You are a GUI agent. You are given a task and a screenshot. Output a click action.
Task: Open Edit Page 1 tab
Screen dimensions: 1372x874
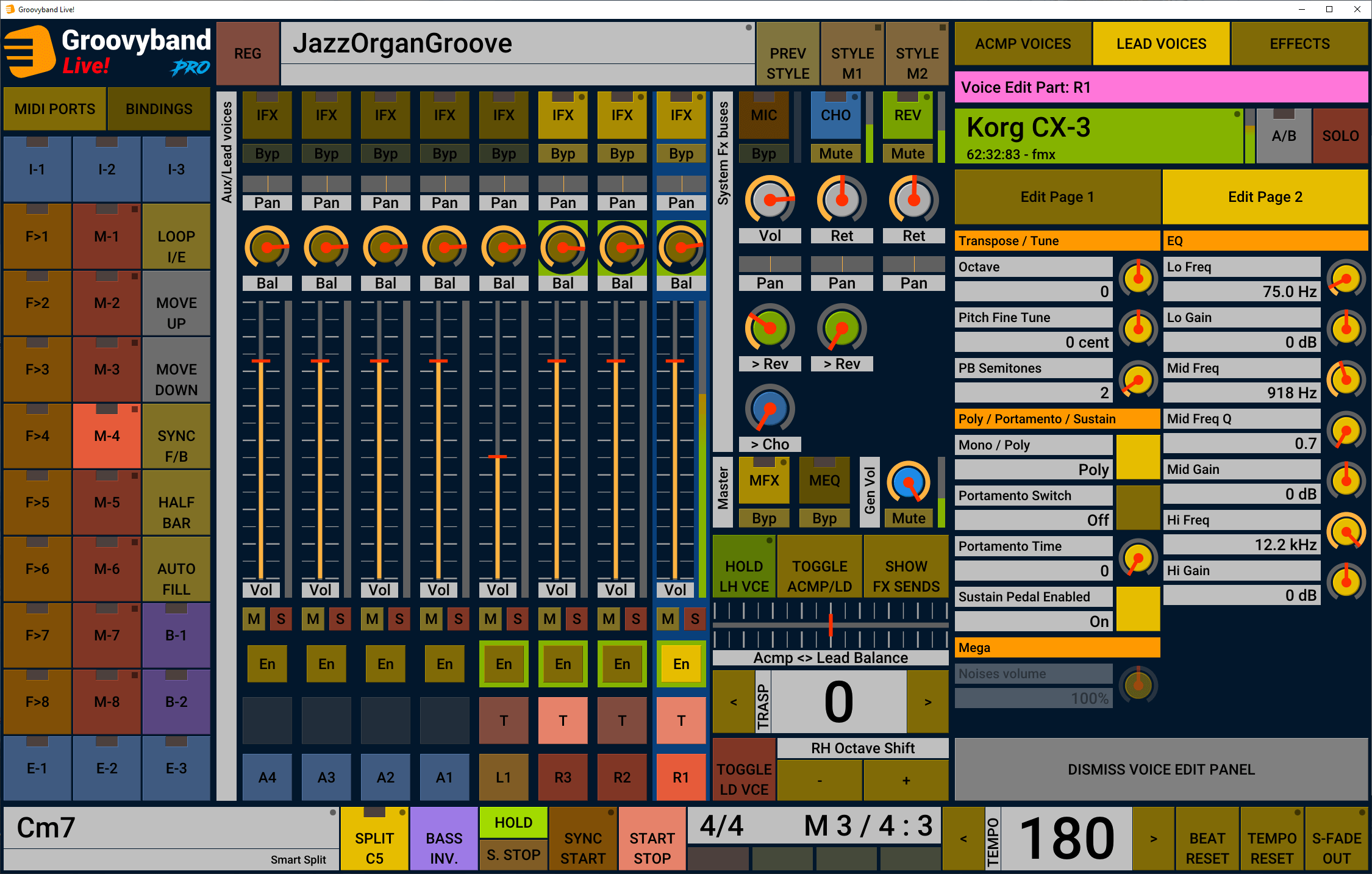[1057, 197]
